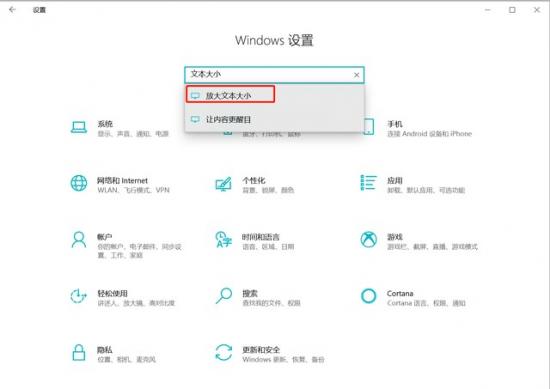Image resolution: width=550 pixels, height=389 pixels.
Task: Open the 游戏 Xbox icon
Action: tap(368, 239)
